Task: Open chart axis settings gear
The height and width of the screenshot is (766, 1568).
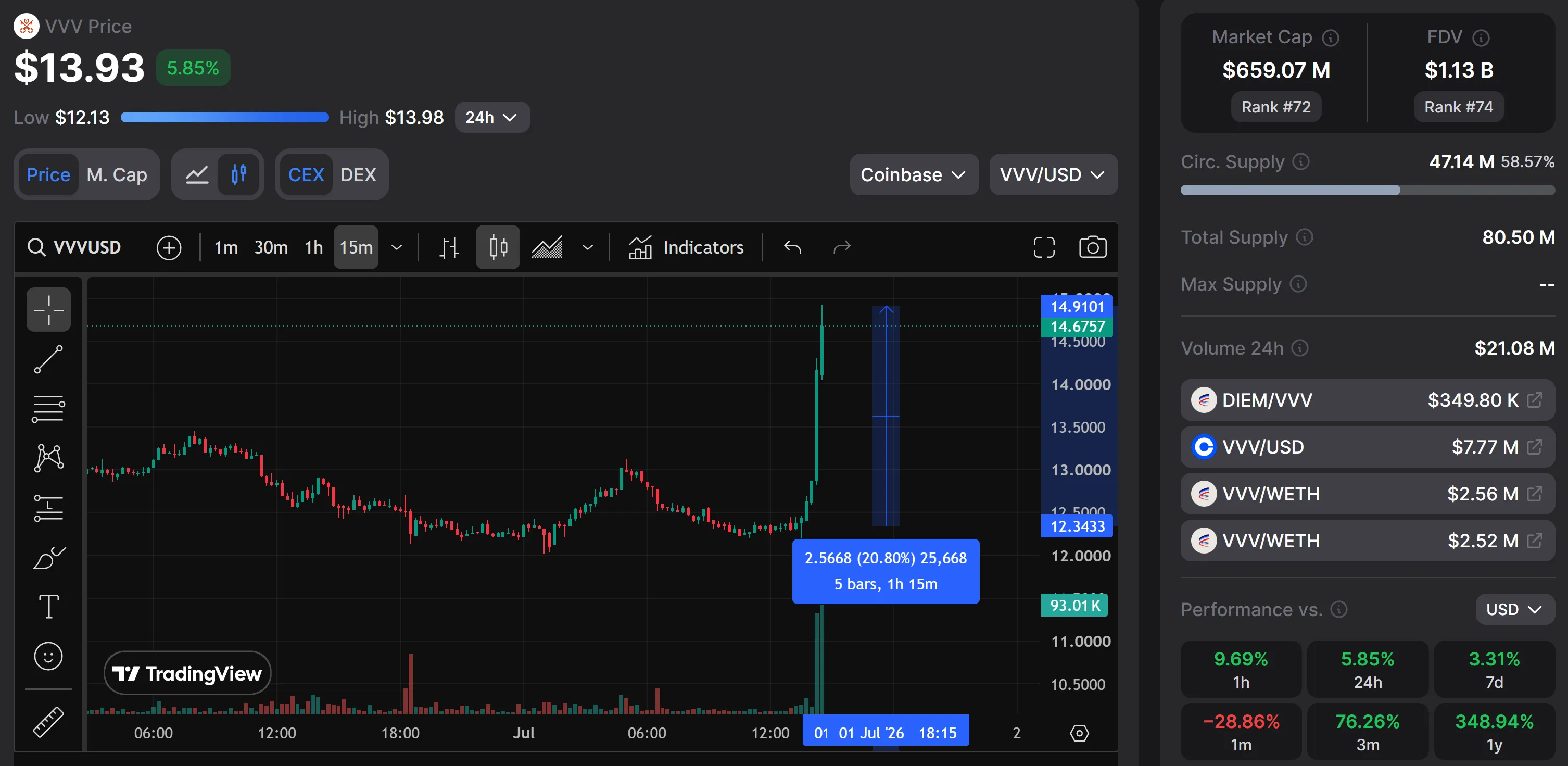Action: point(1079,733)
